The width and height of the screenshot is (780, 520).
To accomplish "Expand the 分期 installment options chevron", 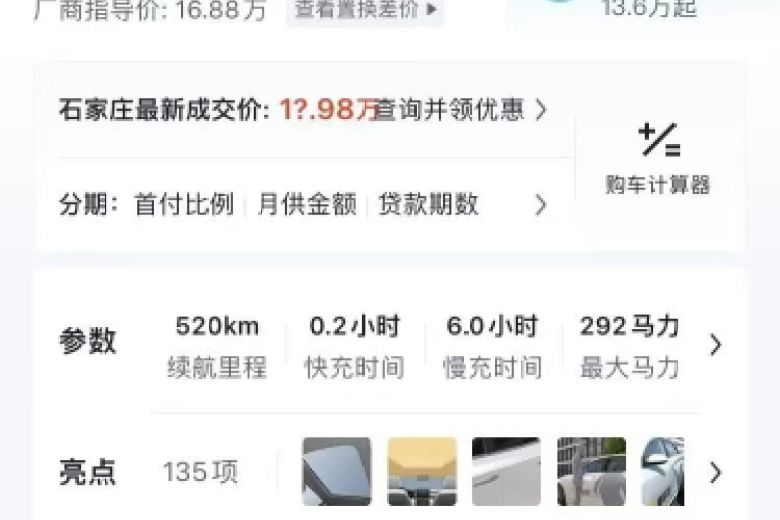I will click(x=541, y=205).
